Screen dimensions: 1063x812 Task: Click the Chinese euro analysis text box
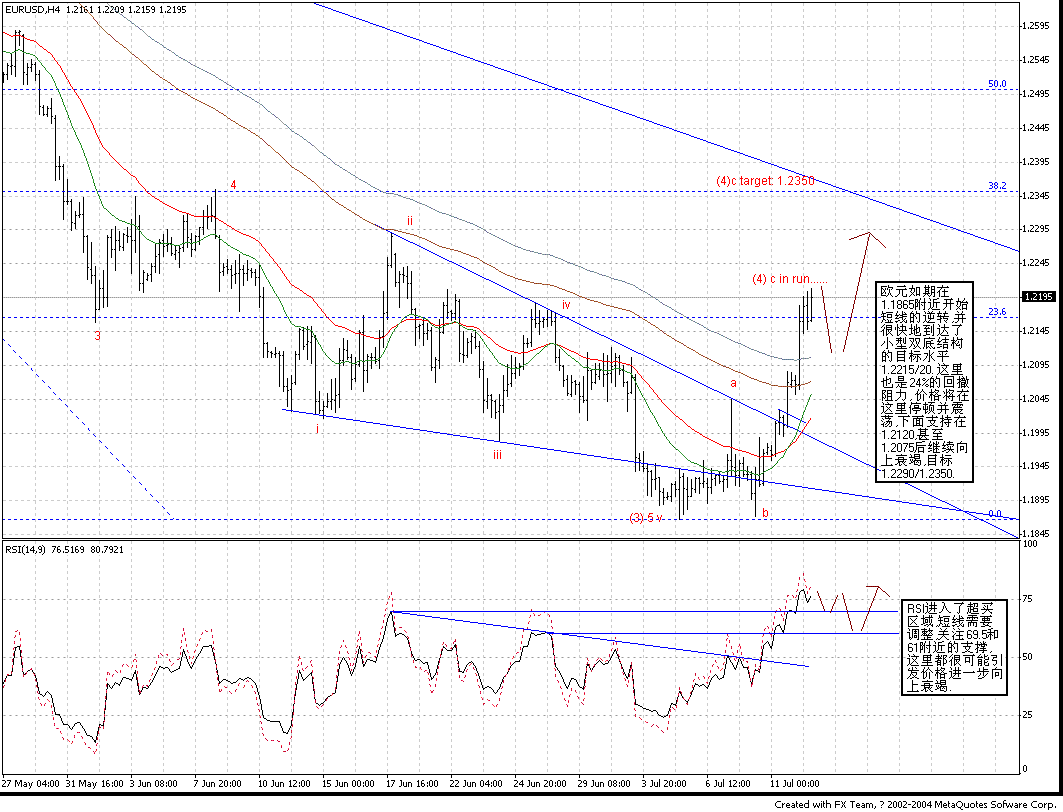[923, 382]
